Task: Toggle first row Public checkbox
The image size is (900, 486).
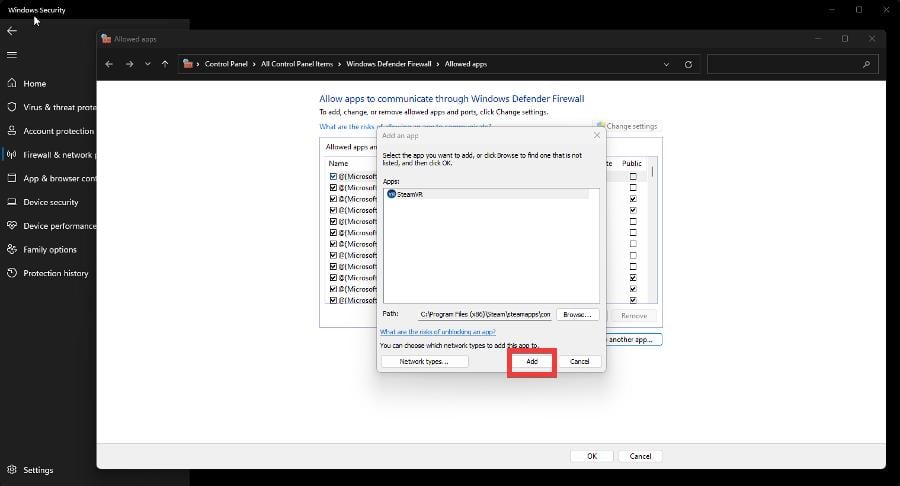Action: (633, 177)
